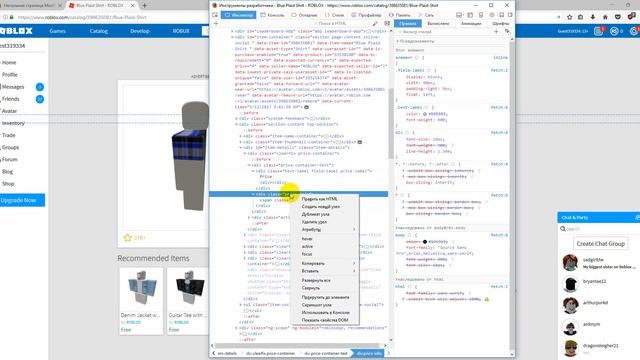The width and height of the screenshot is (640, 360).
Task: Click the style filter input field
Action: coord(443,31)
